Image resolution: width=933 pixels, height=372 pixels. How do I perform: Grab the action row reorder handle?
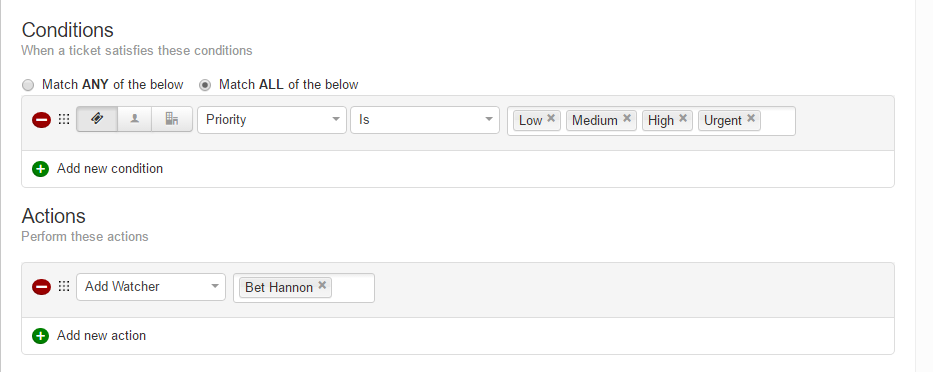(x=64, y=286)
